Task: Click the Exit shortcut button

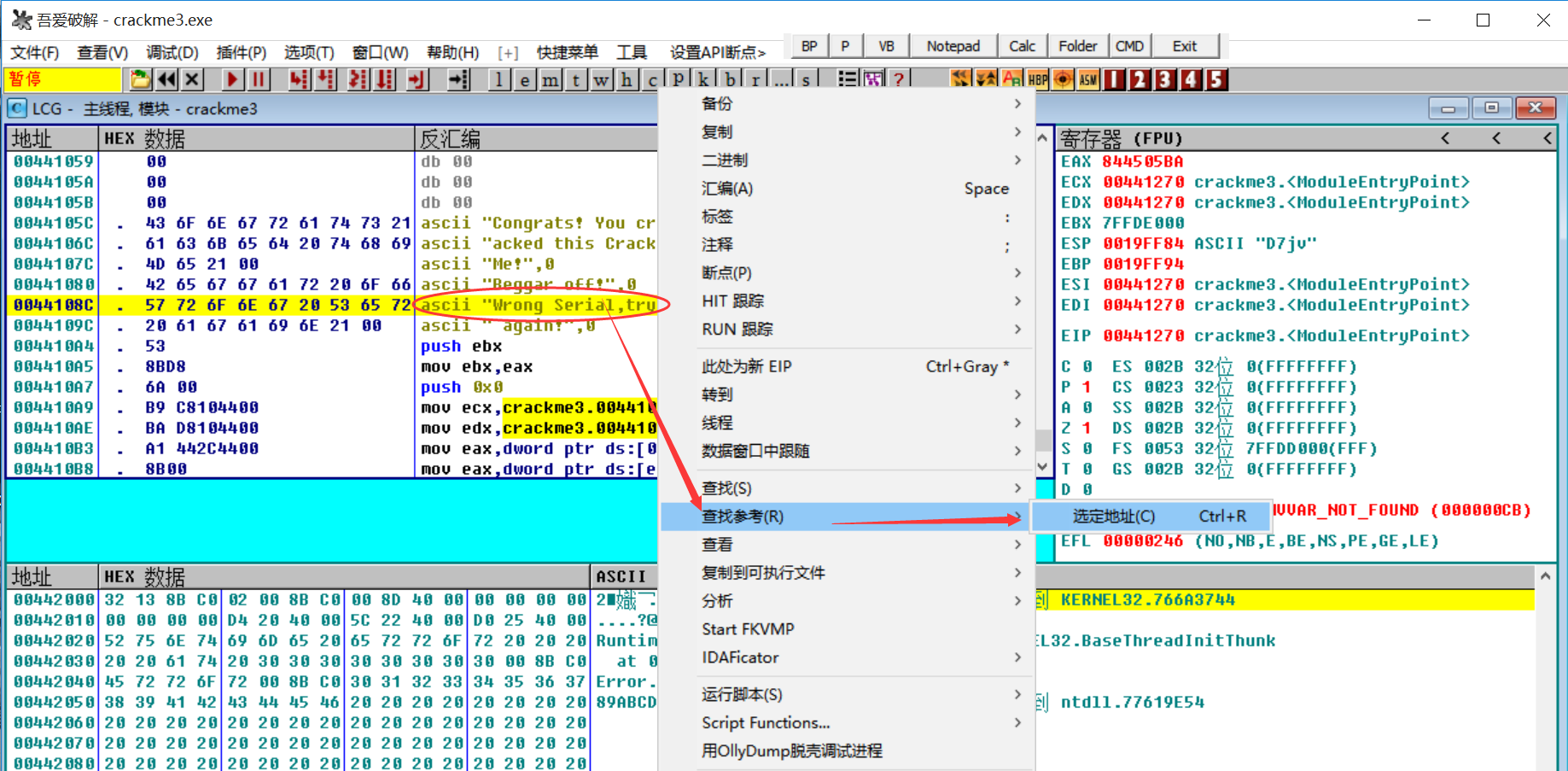Action: point(1185,46)
